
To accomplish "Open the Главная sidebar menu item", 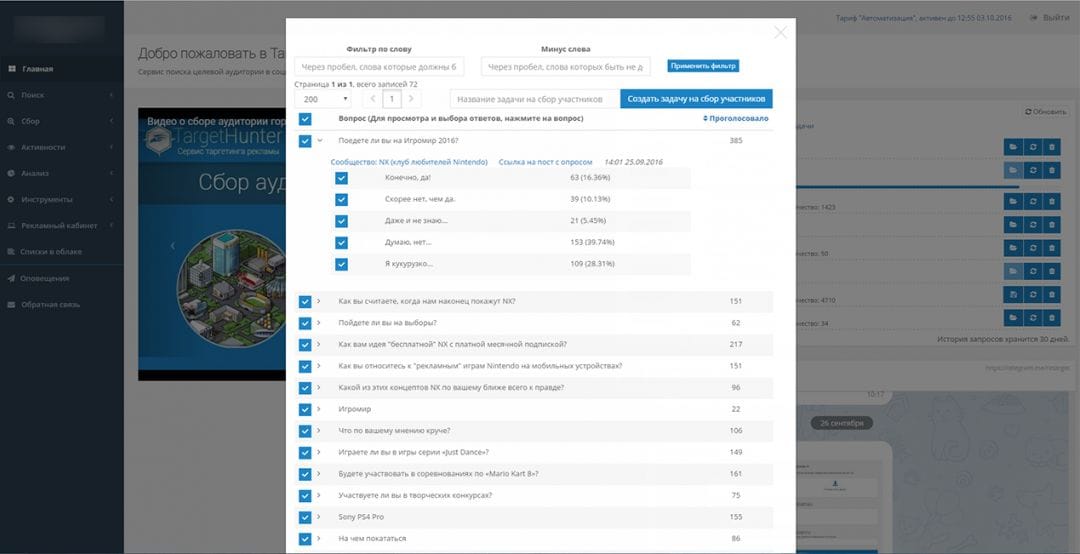I will click(61, 69).
